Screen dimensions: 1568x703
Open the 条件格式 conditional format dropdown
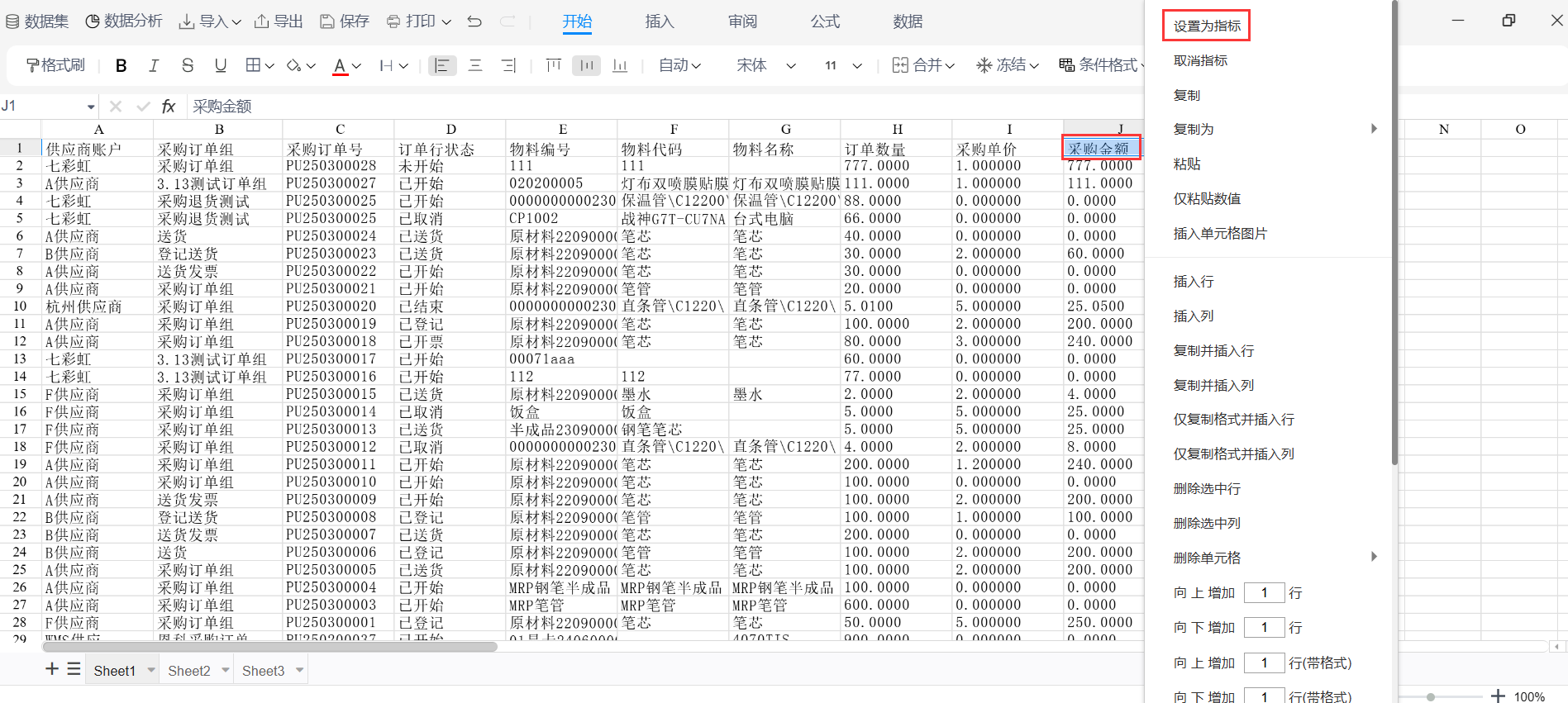pos(1101,65)
